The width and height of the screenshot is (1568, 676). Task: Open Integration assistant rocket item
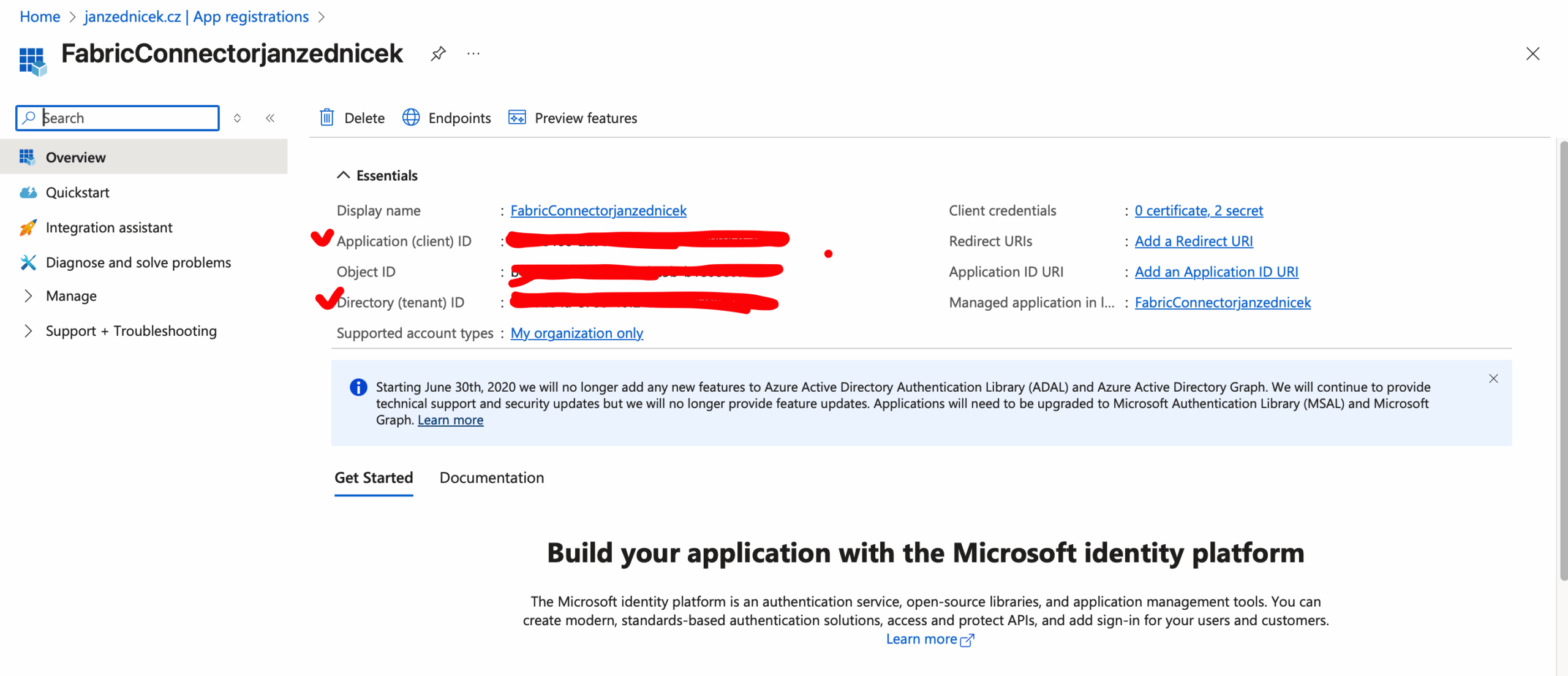(109, 227)
